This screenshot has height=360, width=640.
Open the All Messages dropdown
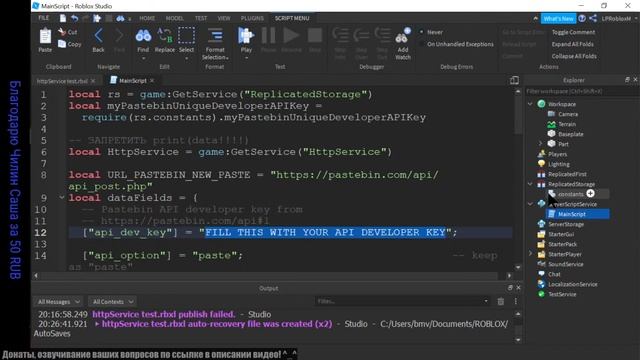tap(58, 302)
